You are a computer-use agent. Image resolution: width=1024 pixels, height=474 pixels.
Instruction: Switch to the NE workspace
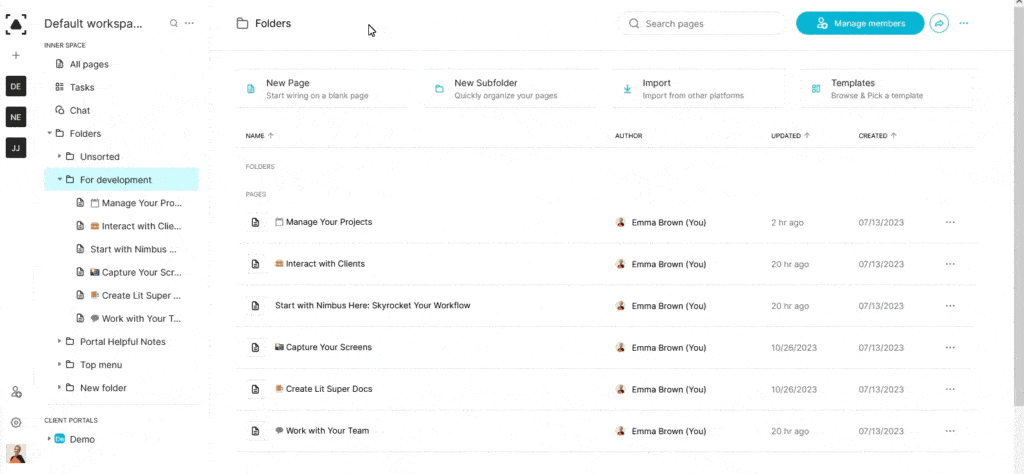point(16,117)
